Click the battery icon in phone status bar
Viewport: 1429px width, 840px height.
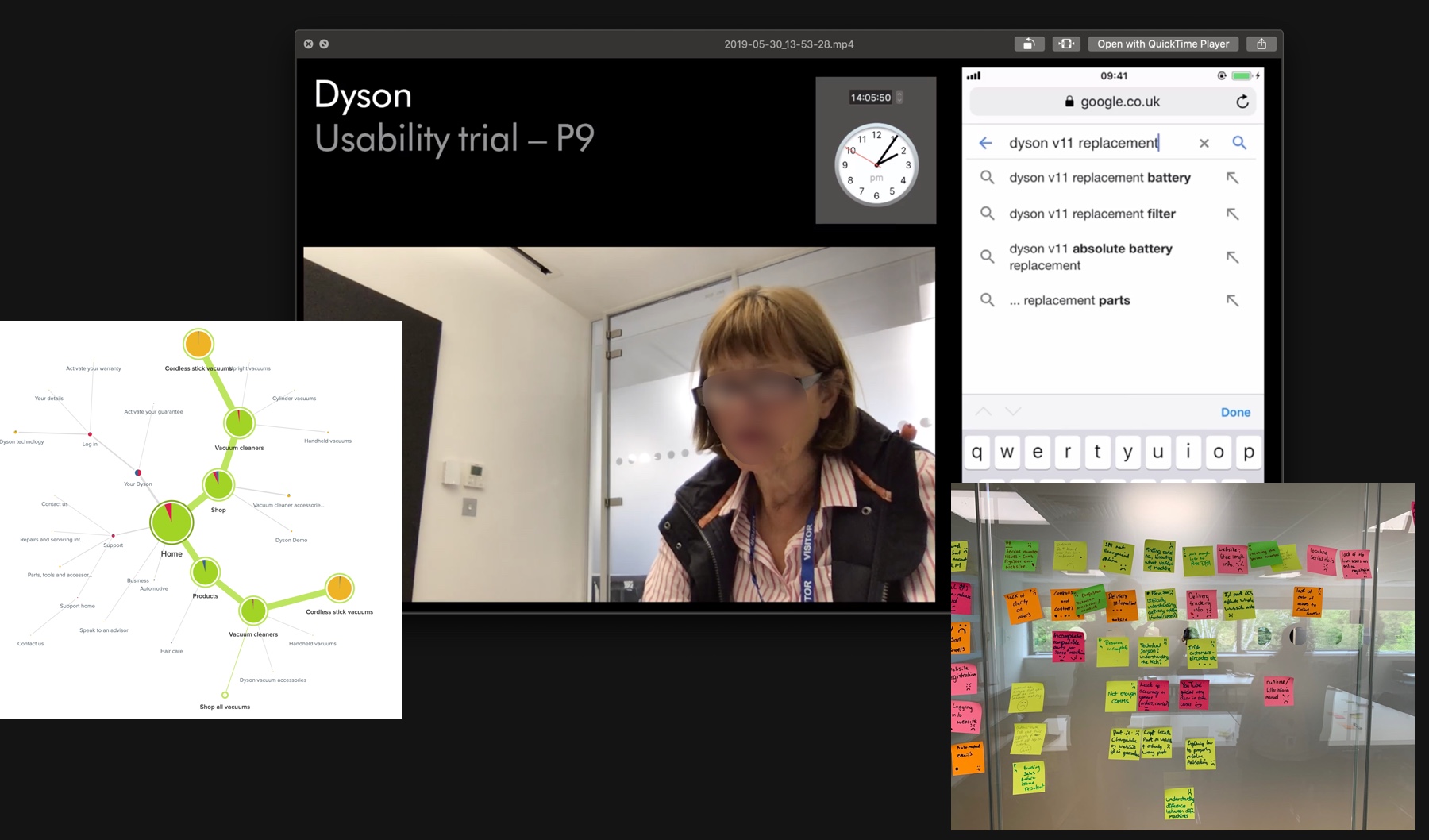(1242, 76)
